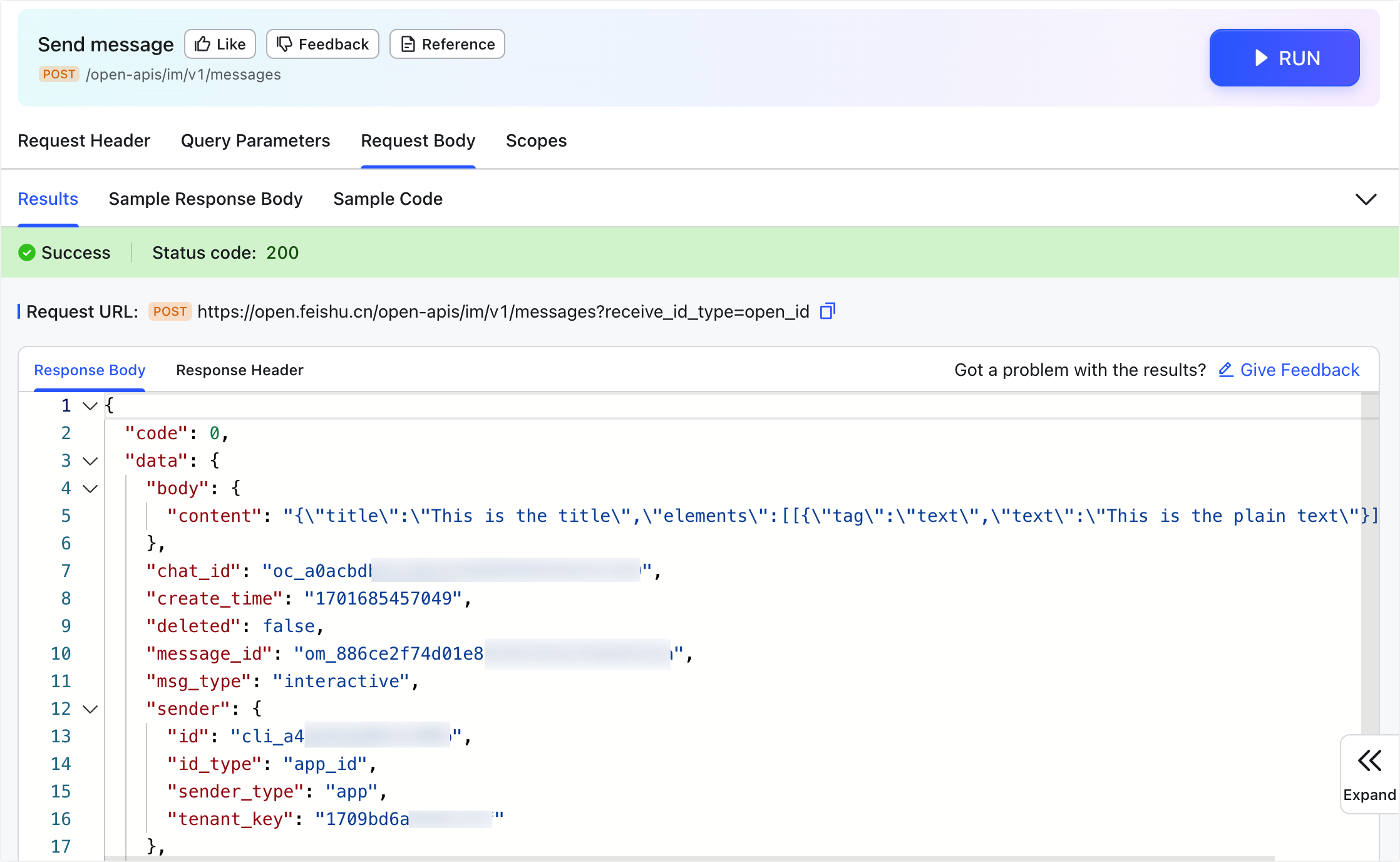This screenshot has width=1400, height=862.
Task: Click the "code" value 0
Action: (x=214, y=433)
